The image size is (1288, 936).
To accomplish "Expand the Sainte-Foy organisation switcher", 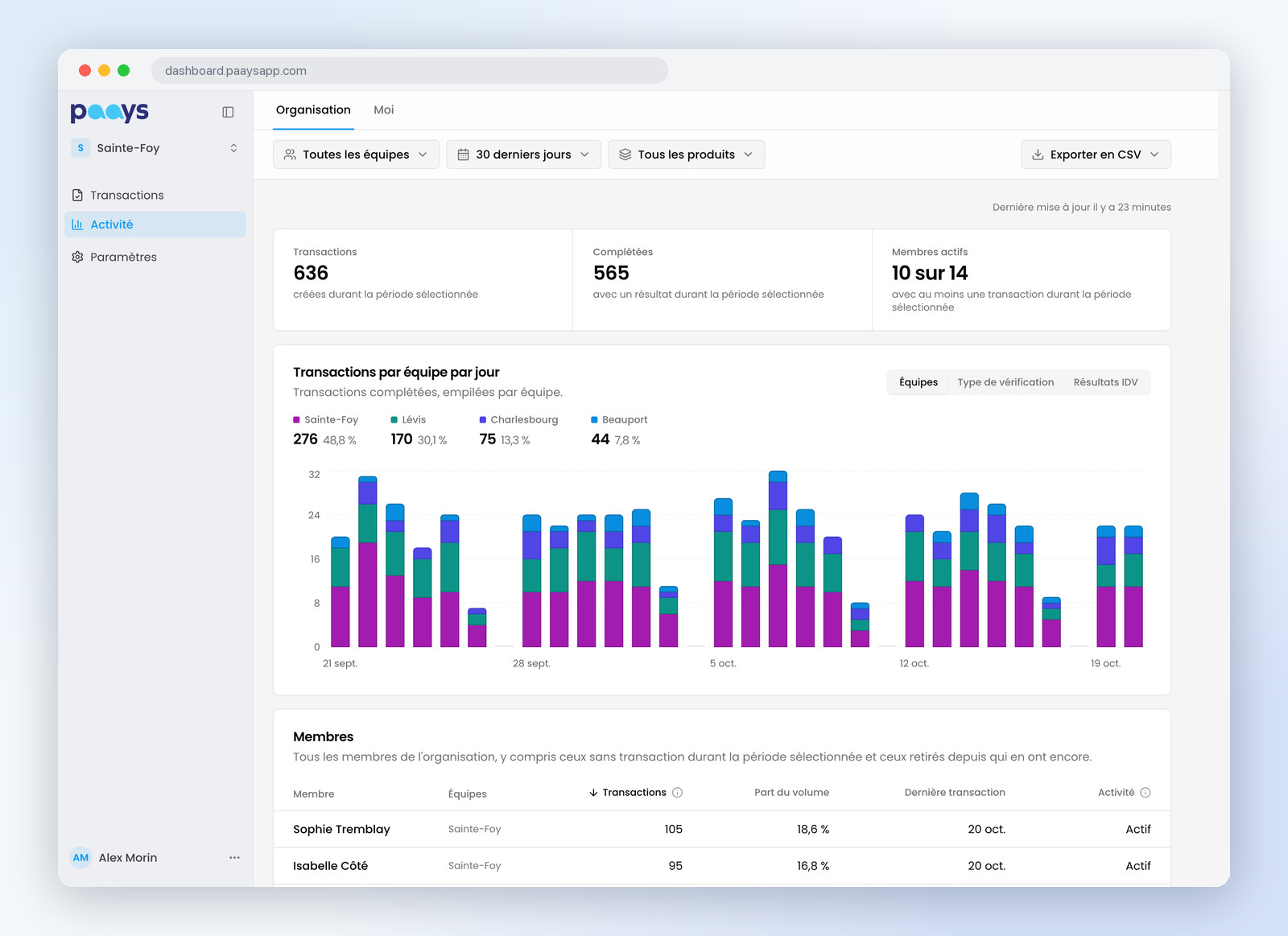I will pyautogui.click(x=155, y=148).
